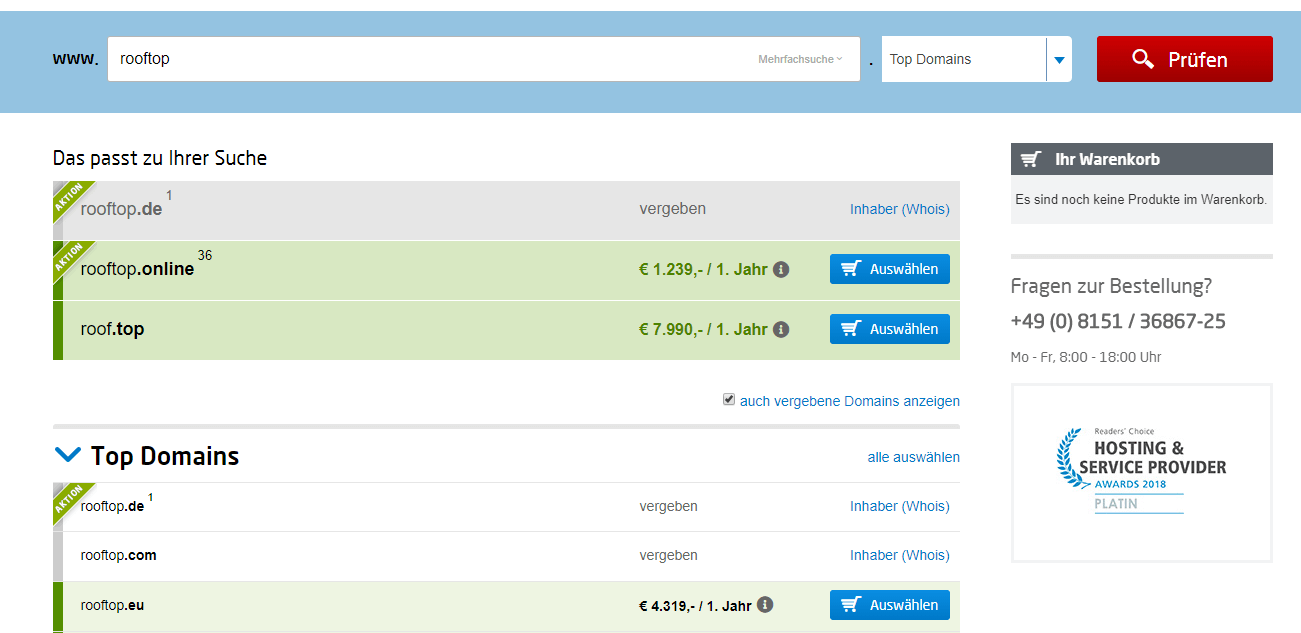Image resolution: width=1301 pixels, height=633 pixels.
Task: Click the roof.top domain name
Action: [112, 329]
